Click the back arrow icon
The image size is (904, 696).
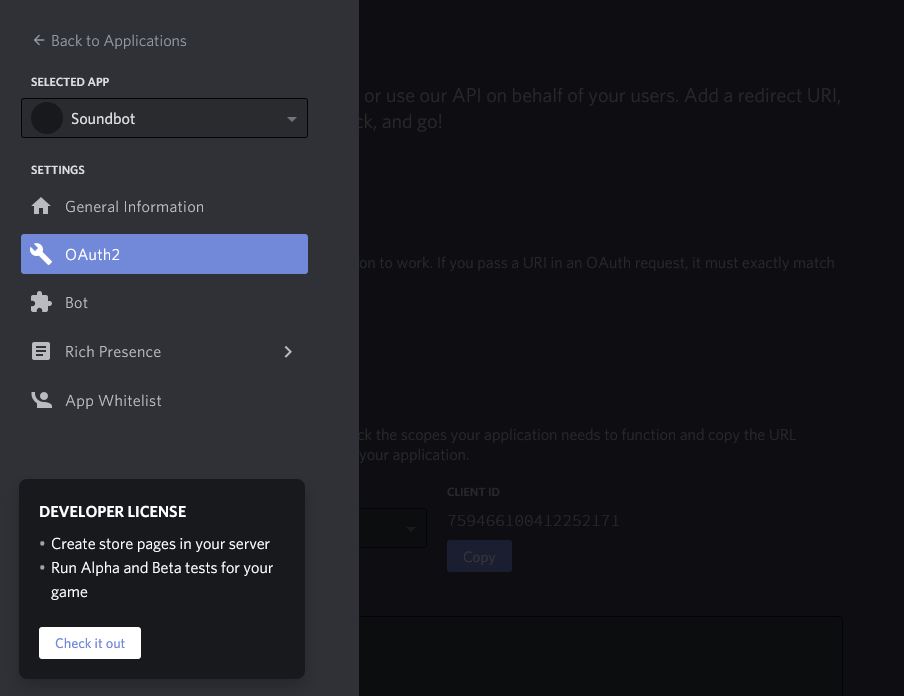pos(39,40)
